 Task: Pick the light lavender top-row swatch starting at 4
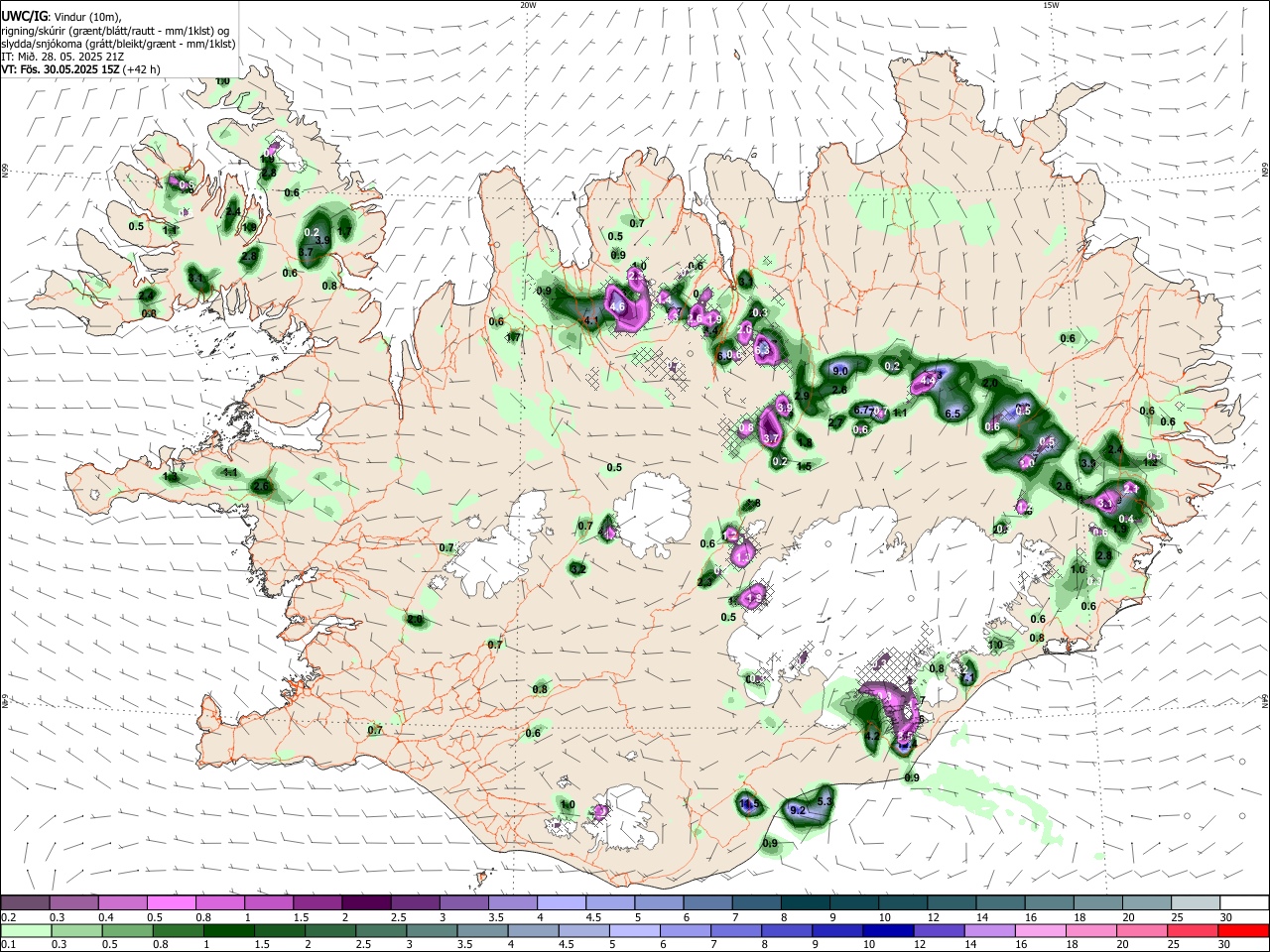tap(562, 902)
